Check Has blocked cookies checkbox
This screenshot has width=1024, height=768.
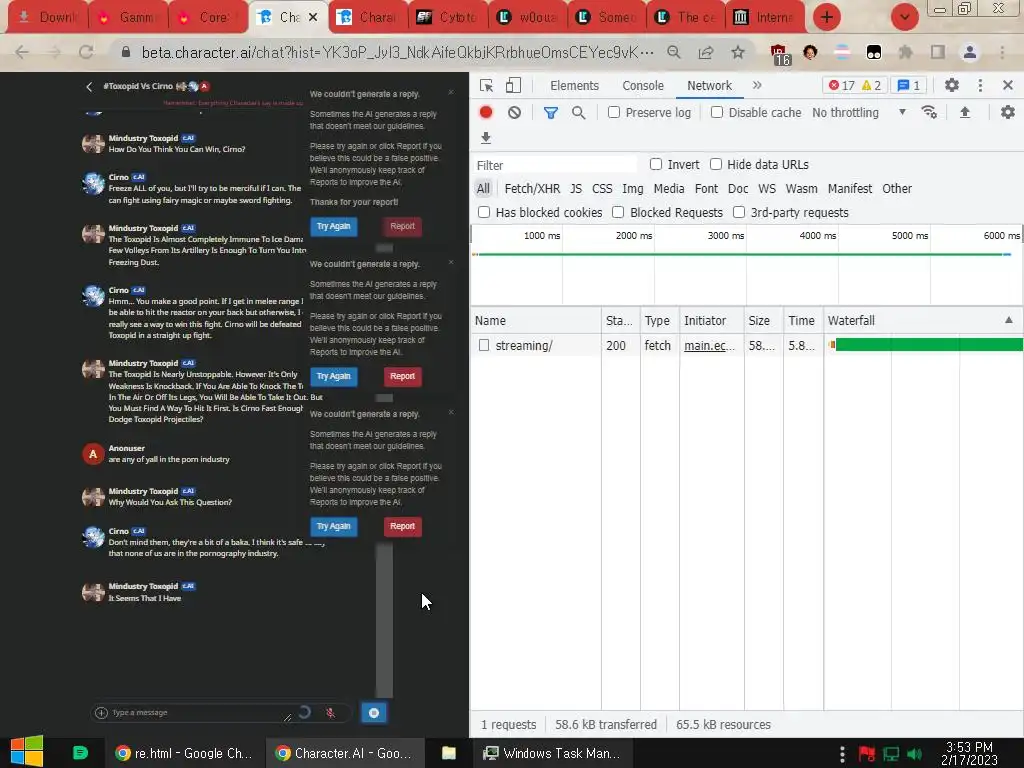pyautogui.click(x=484, y=212)
